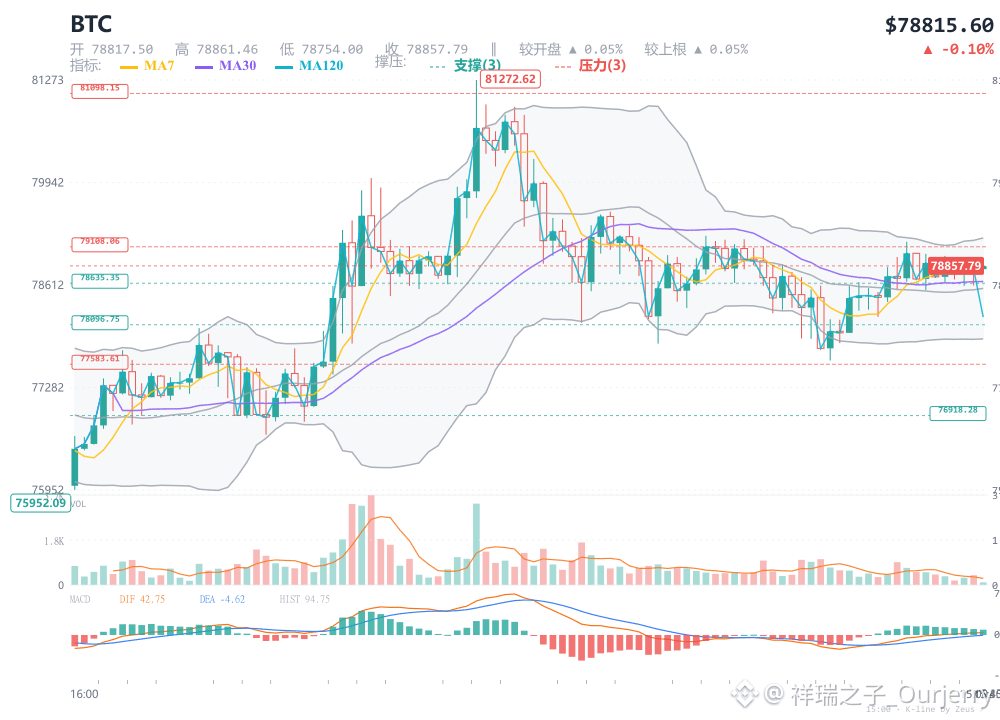Screen dimensions: 1000x720
Task: Toggle the MA30 legend label
Action: tap(237, 66)
